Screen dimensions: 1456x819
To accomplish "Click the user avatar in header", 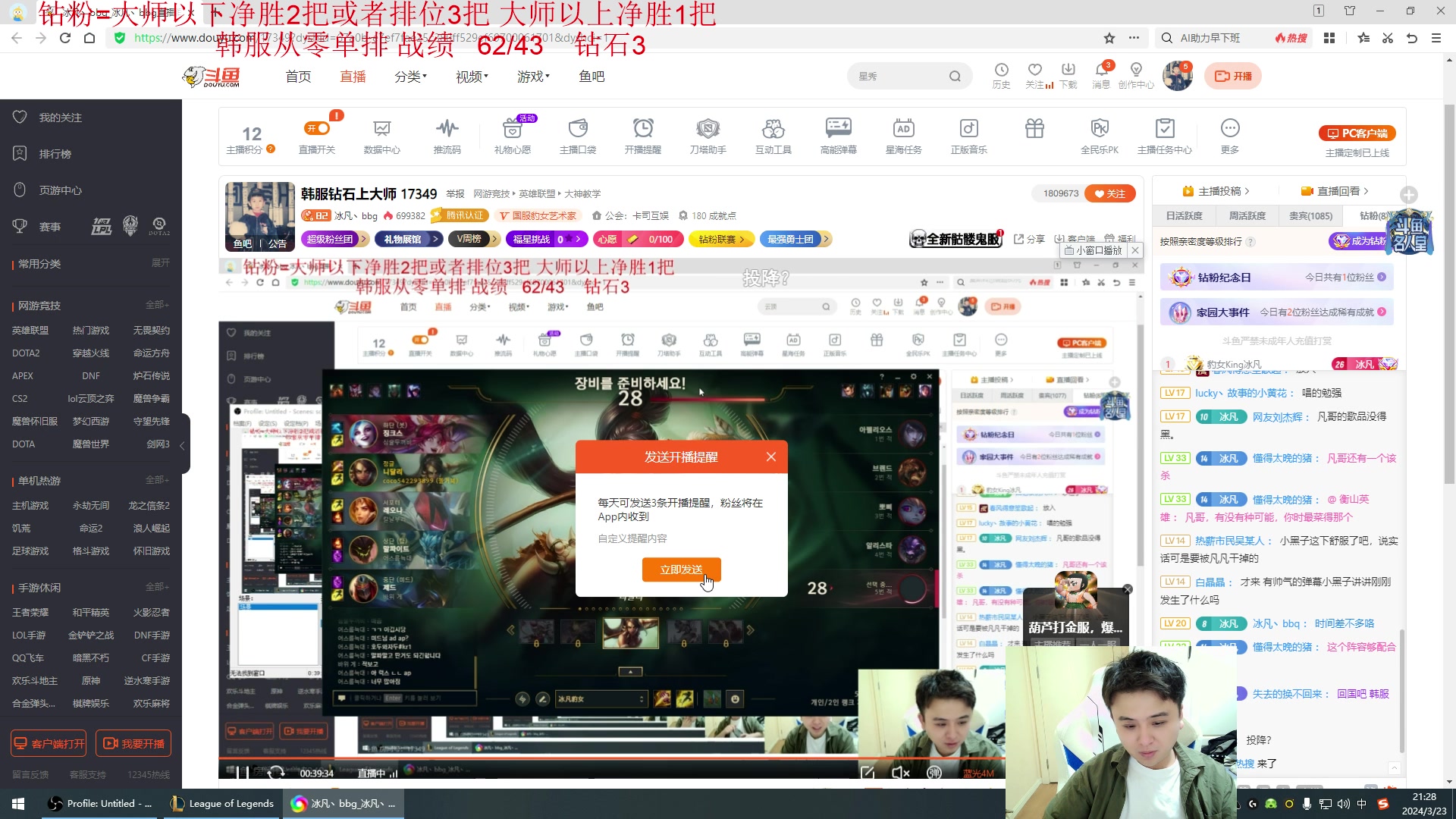I will click(1178, 76).
